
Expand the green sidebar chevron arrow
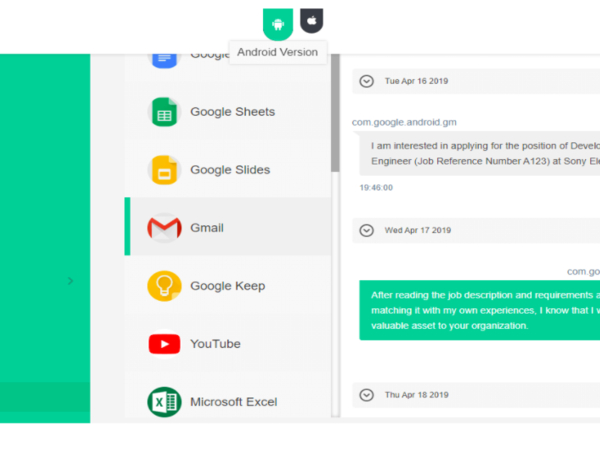(x=70, y=281)
